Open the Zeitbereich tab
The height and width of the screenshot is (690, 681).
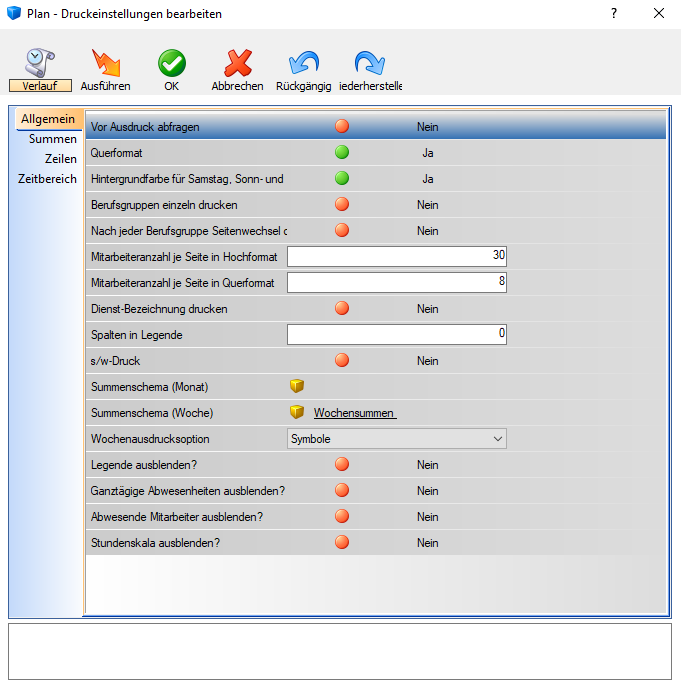(x=47, y=179)
